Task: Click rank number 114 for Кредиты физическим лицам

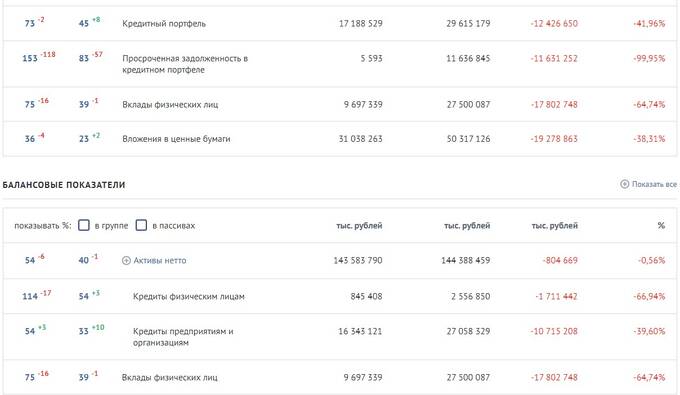Action: tap(30, 296)
